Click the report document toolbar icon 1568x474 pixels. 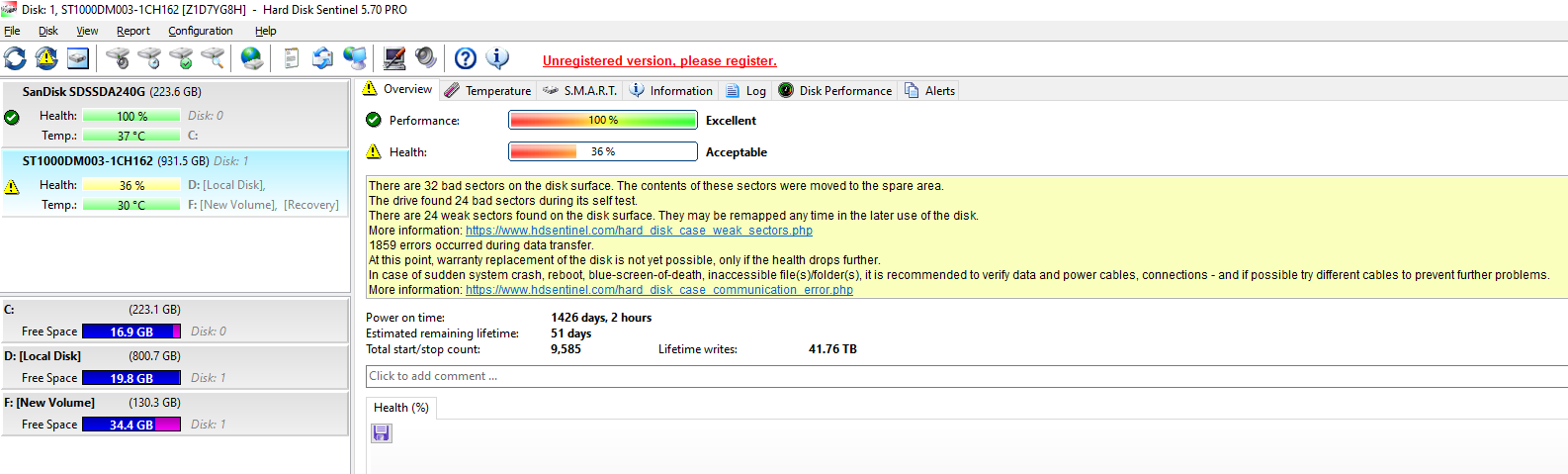pos(291,58)
